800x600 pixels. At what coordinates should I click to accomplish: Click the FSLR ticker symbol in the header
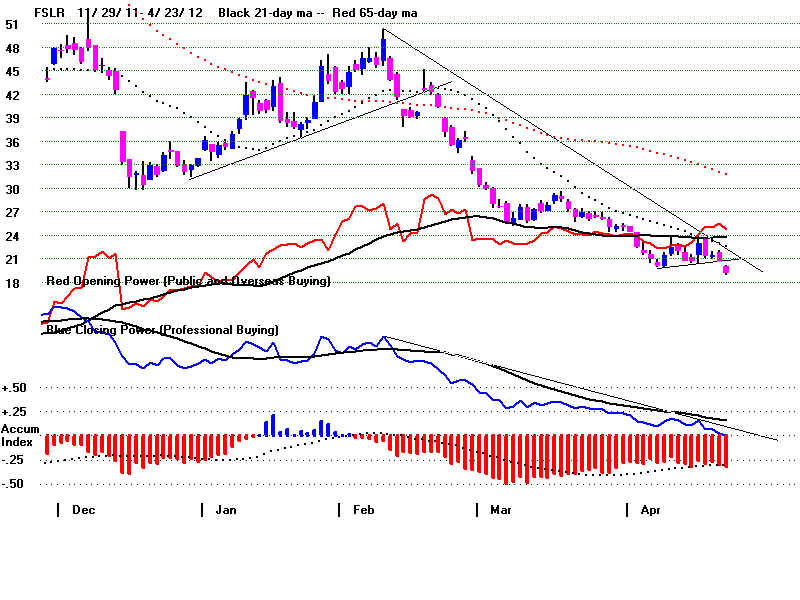click(x=52, y=12)
